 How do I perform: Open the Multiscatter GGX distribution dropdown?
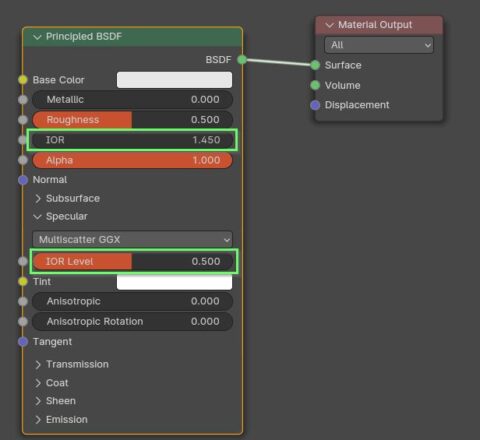[132, 239]
